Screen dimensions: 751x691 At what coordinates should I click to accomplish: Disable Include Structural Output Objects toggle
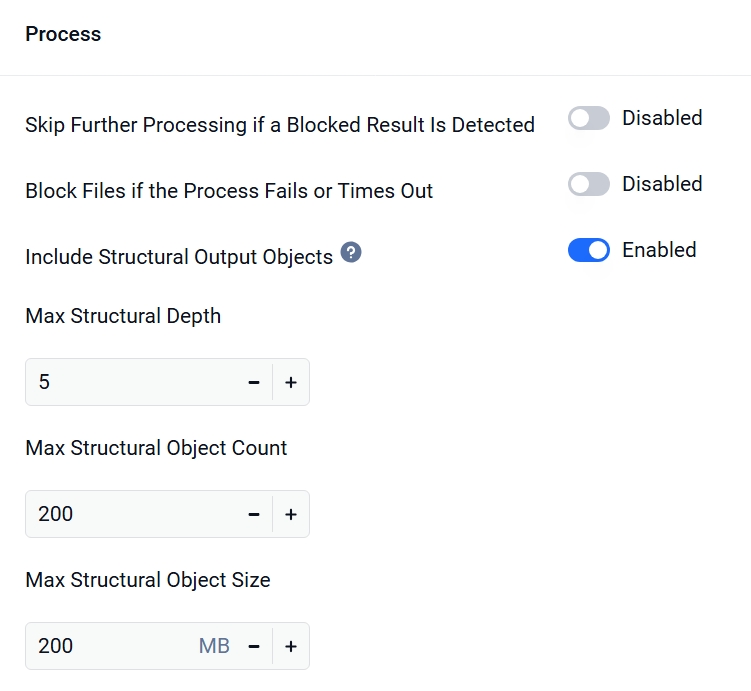[589, 250]
